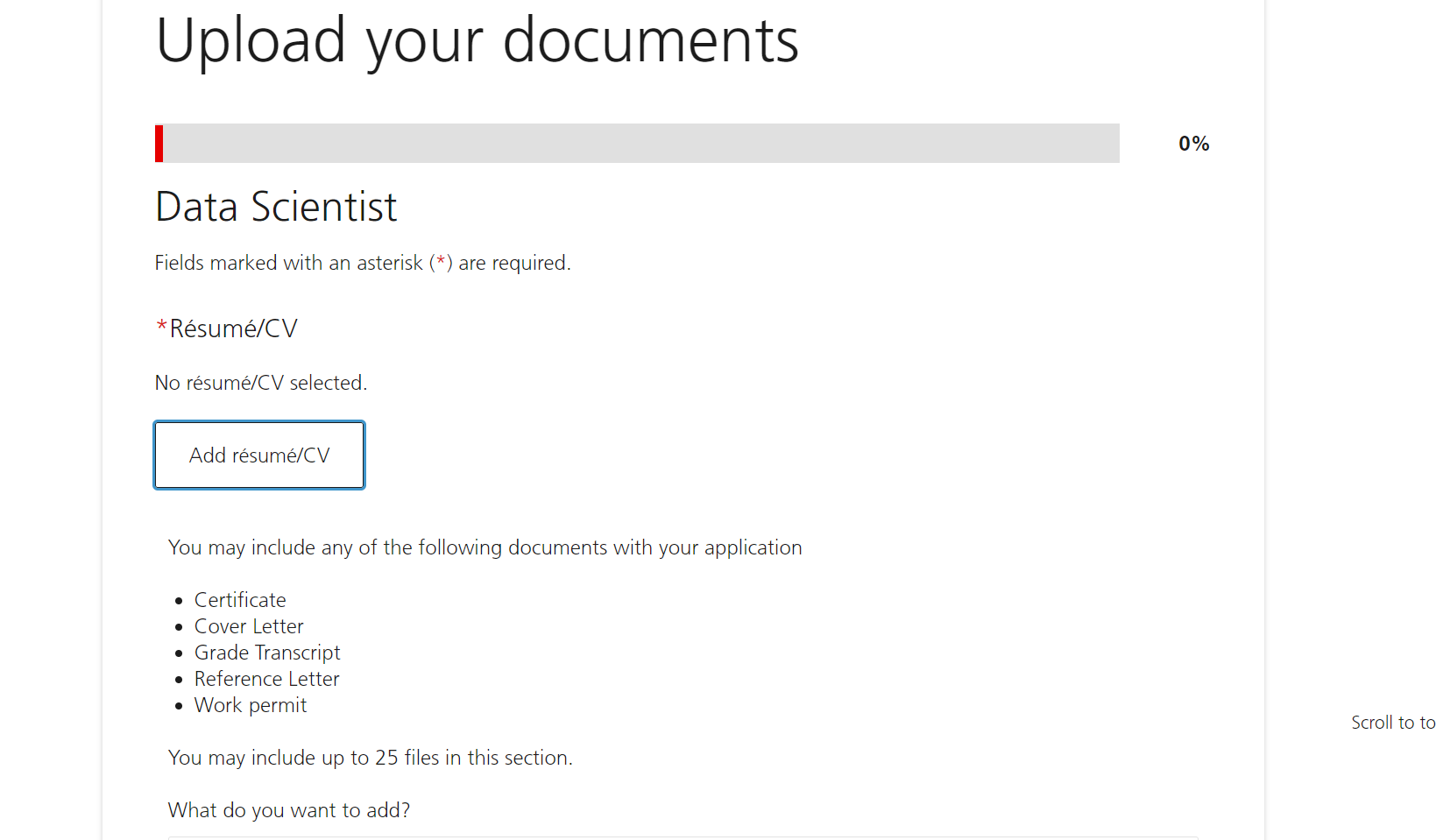Select the Certificate list item
Viewport: 1436px width, 840px height.
coord(240,600)
